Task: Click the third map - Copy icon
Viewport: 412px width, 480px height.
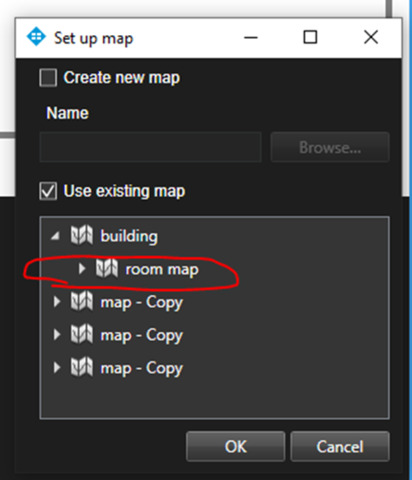Action: click(x=82, y=367)
